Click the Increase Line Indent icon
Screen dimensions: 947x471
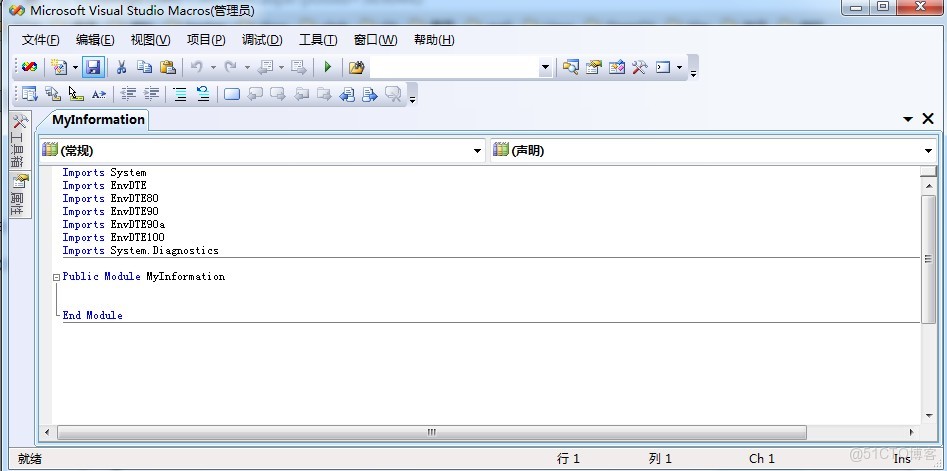151,94
